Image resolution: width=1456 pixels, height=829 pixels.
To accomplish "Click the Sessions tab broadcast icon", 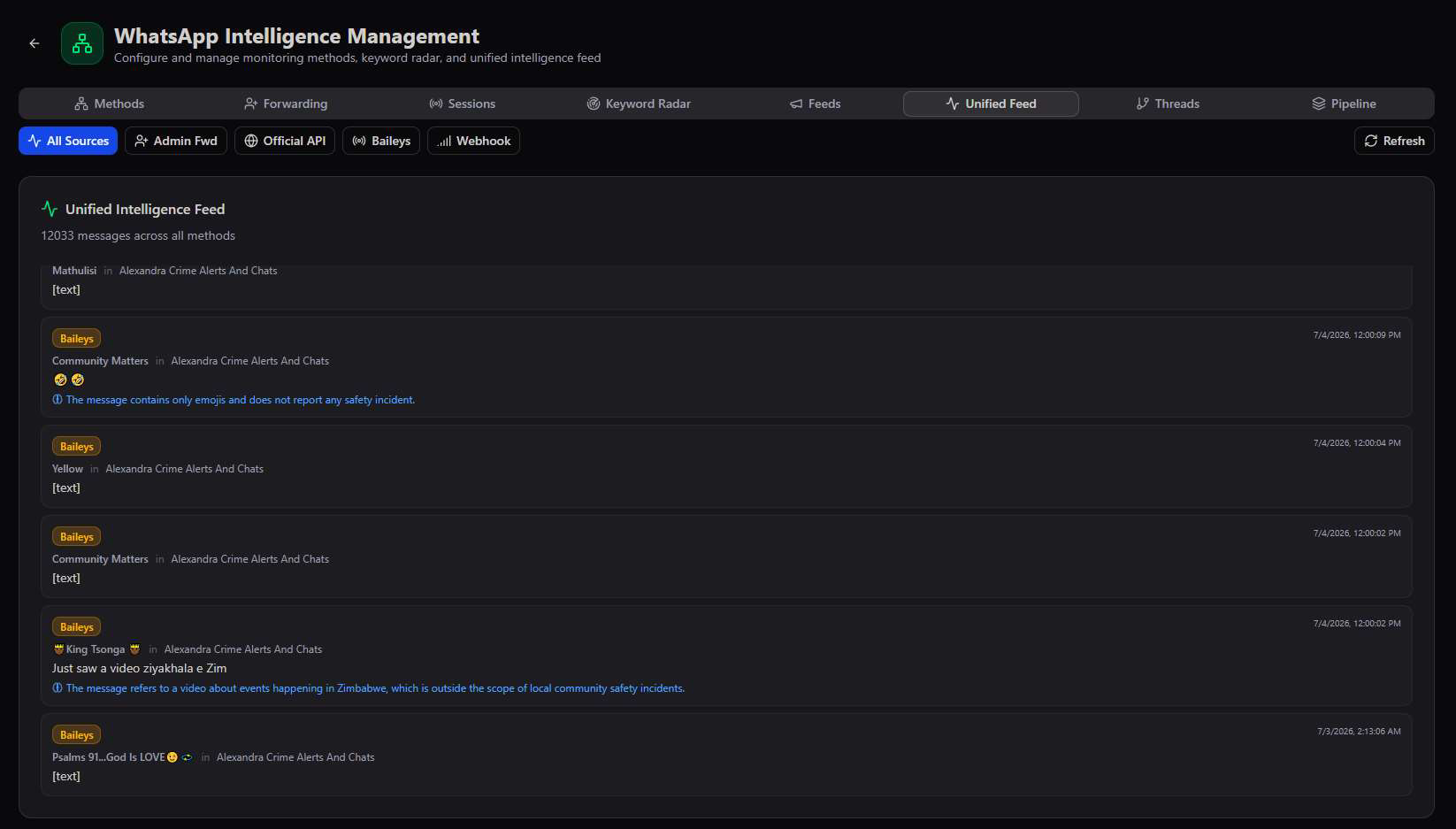I will coord(436,104).
